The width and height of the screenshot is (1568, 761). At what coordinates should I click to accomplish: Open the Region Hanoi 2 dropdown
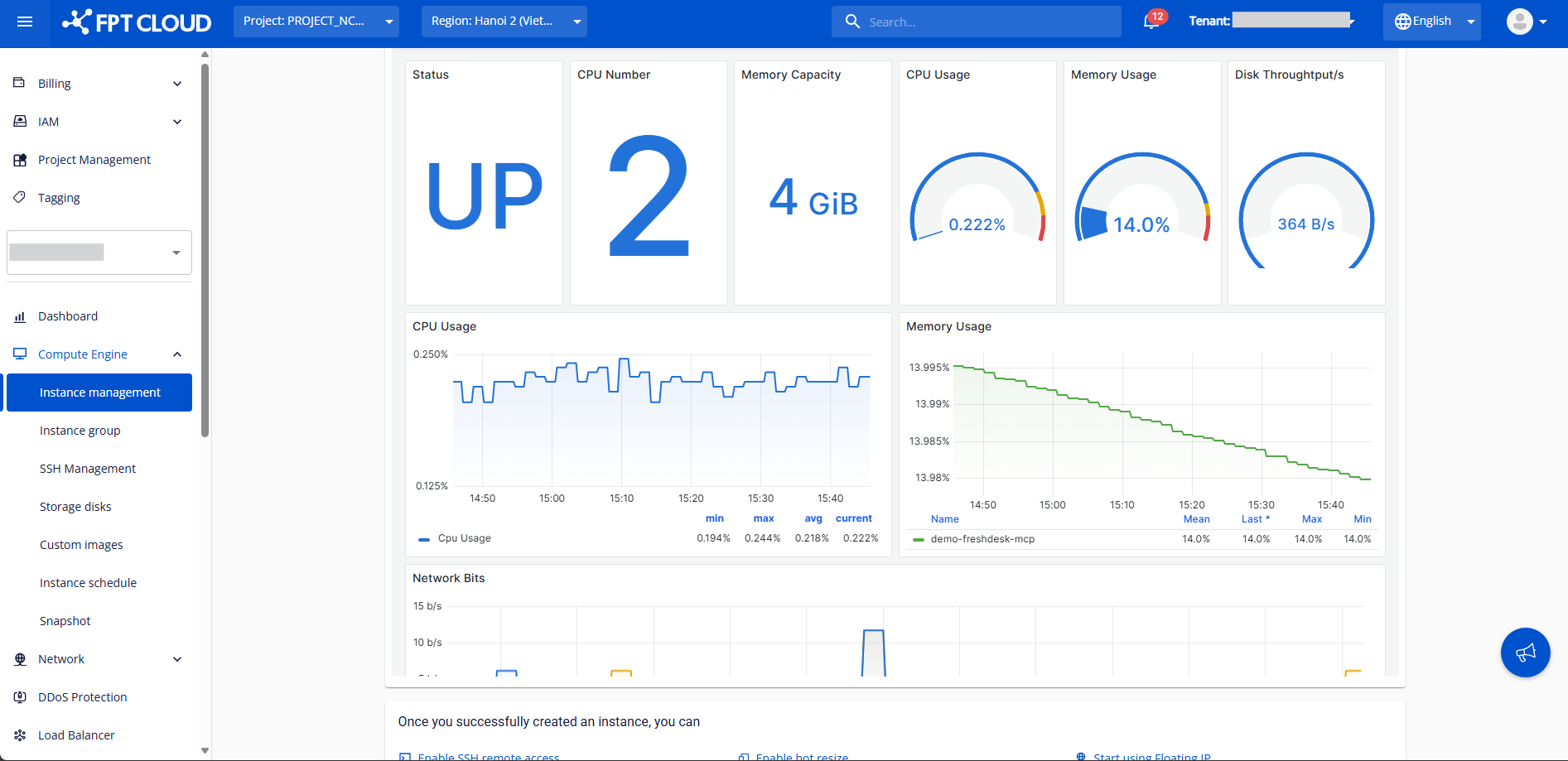click(x=504, y=22)
